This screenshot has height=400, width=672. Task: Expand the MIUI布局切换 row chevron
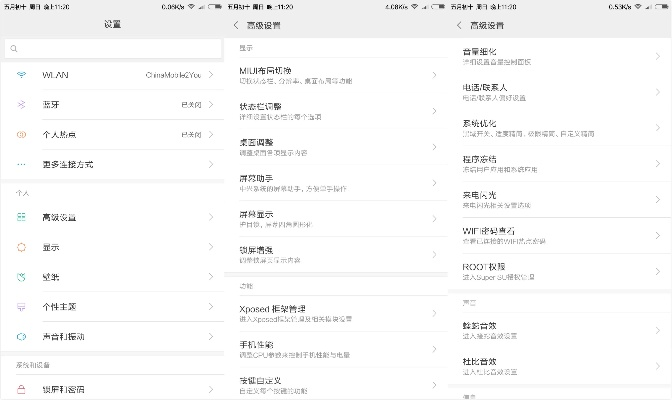click(434, 75)
